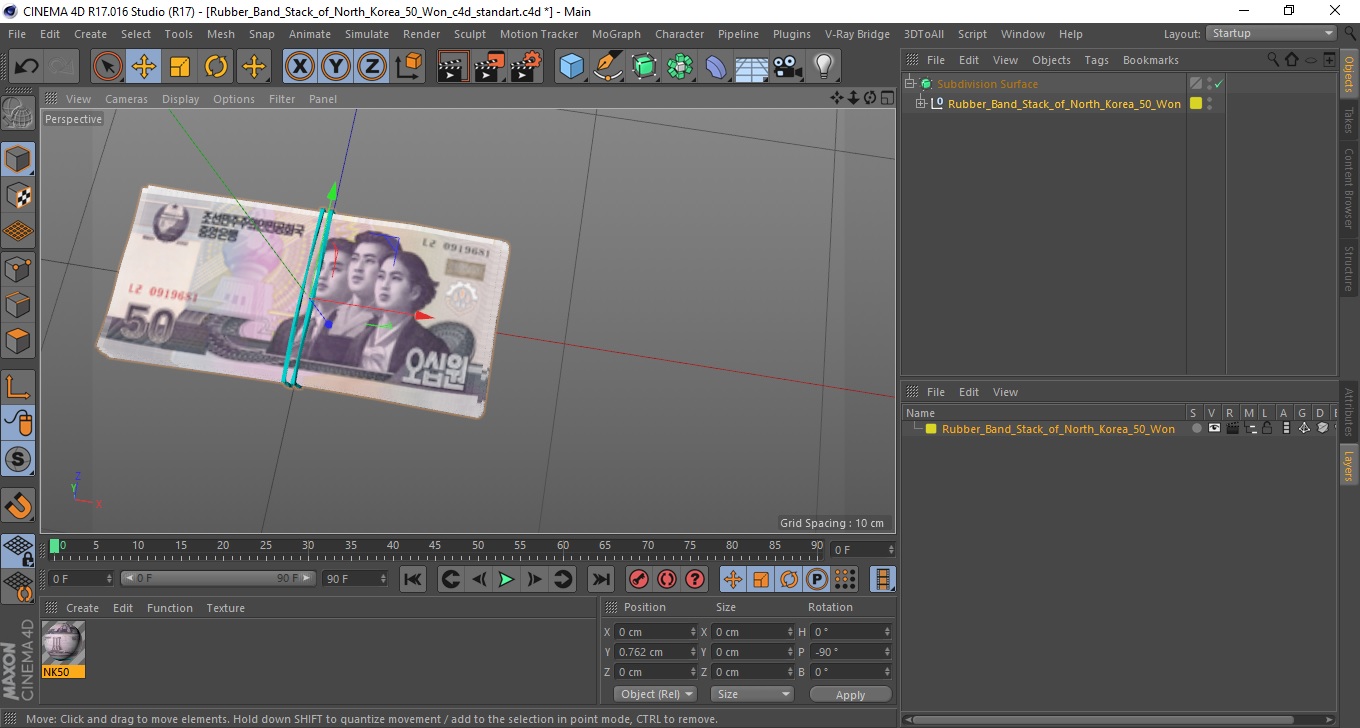Switch to Edges mode

tap(18, 304)
